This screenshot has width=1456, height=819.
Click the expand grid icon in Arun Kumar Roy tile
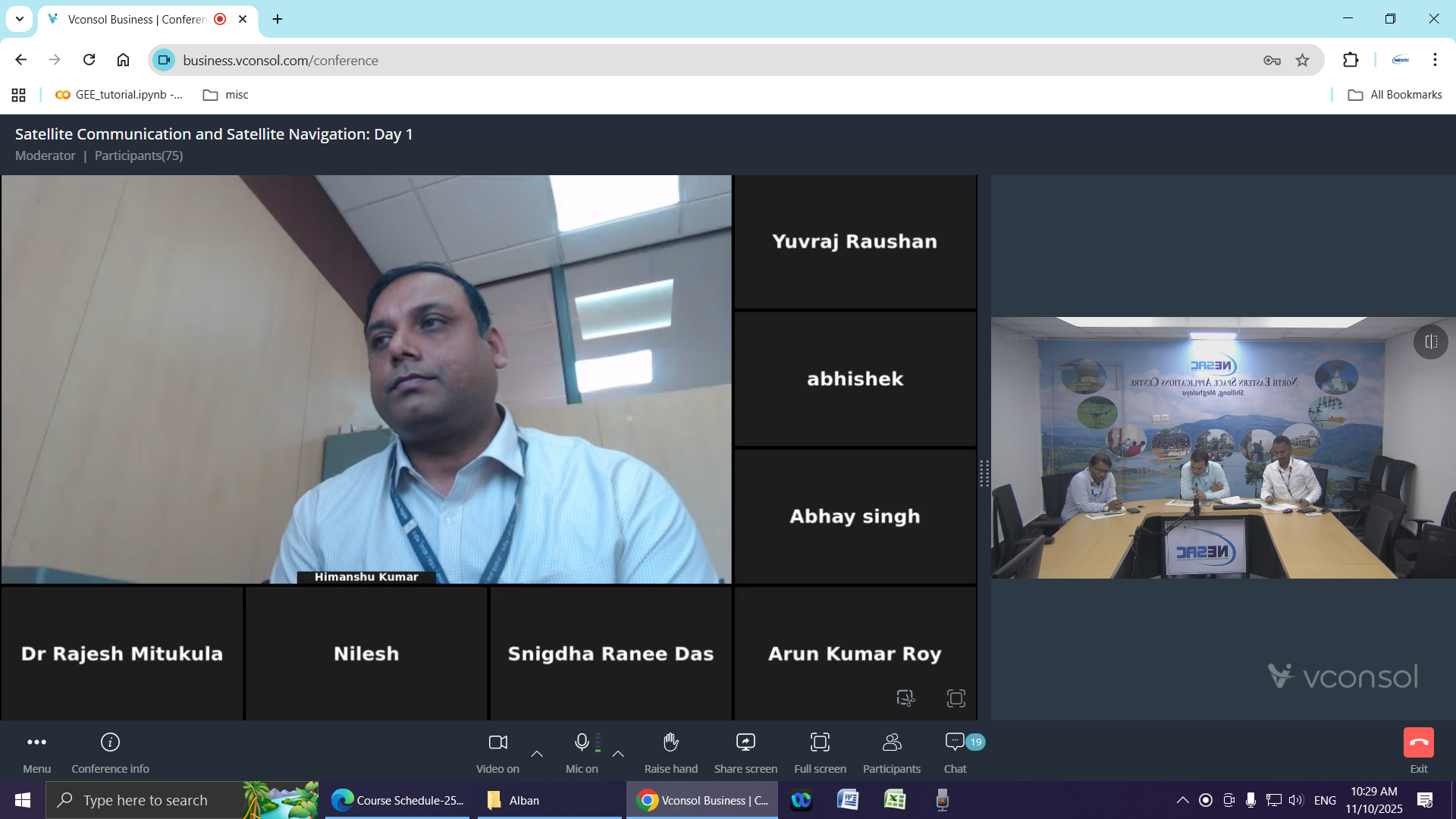(955, 698)
